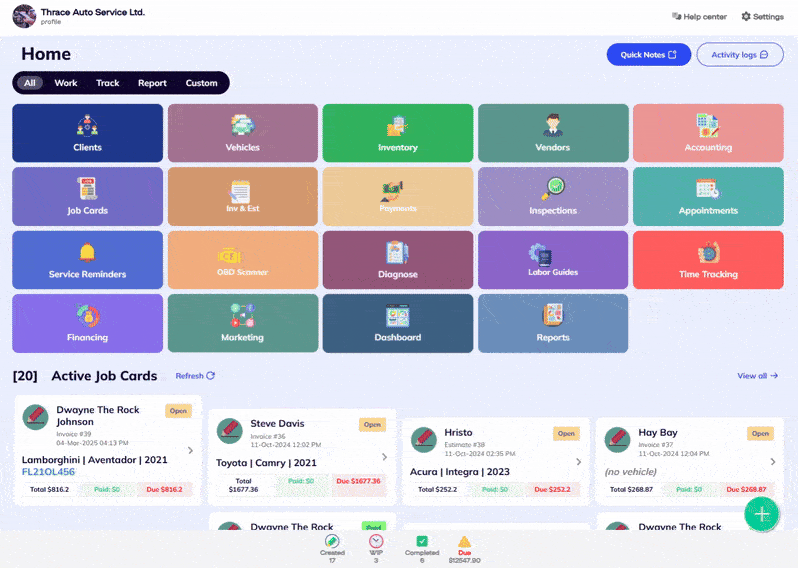Click Steve Davis avatar icon
The width and height of the screenshot is (798, 568).
(x=230, y=431)
